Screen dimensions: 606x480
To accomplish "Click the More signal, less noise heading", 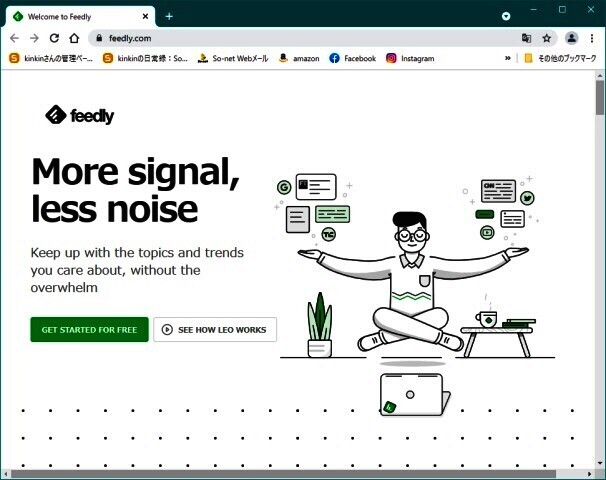I will 135,190.
